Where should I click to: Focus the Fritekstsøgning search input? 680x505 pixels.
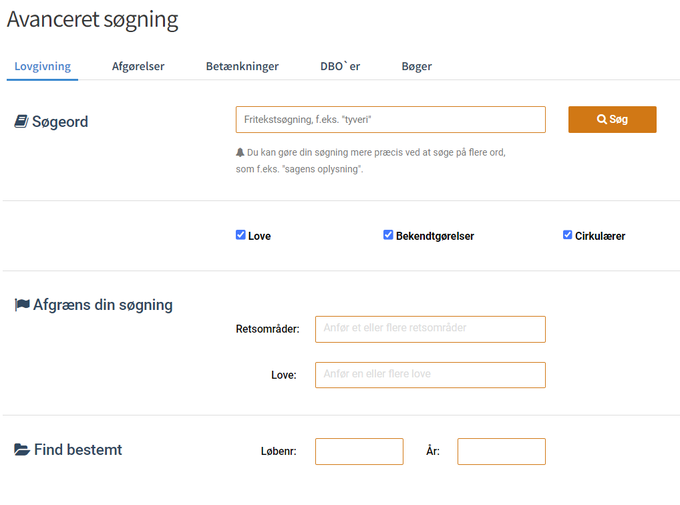point(390,120)
